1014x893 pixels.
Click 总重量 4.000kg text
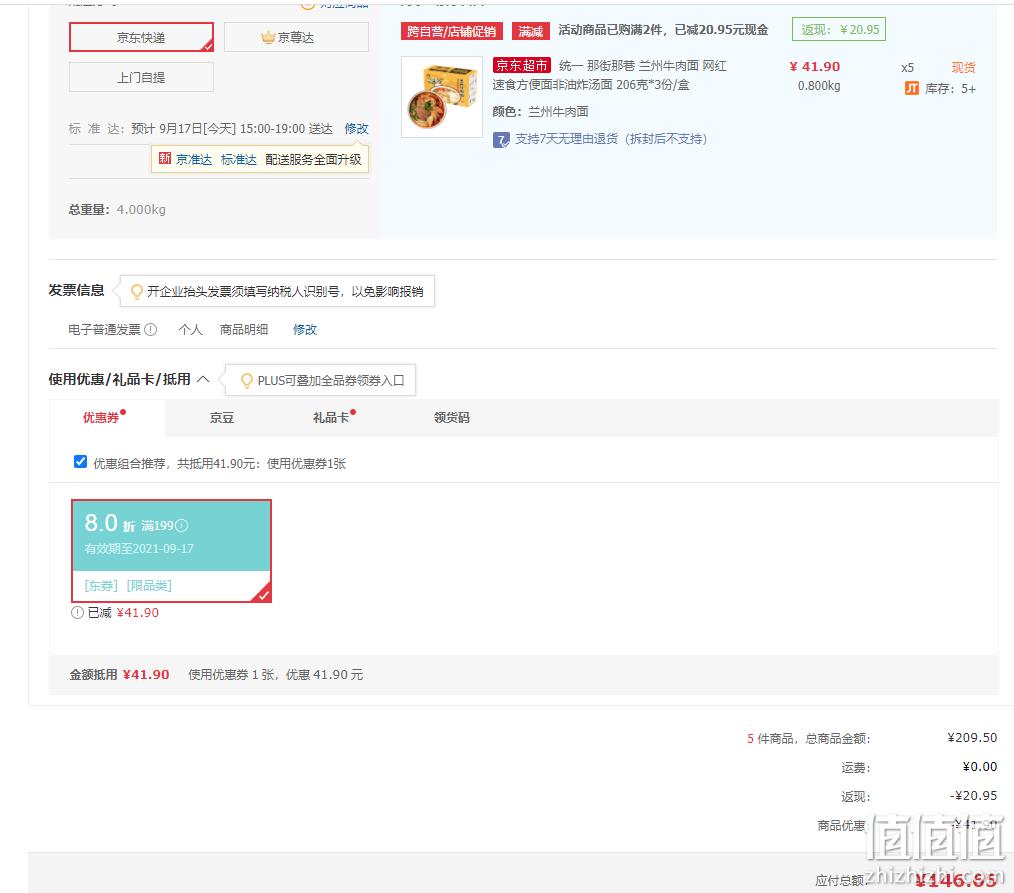pyautogui.click(x=117, y=210)
